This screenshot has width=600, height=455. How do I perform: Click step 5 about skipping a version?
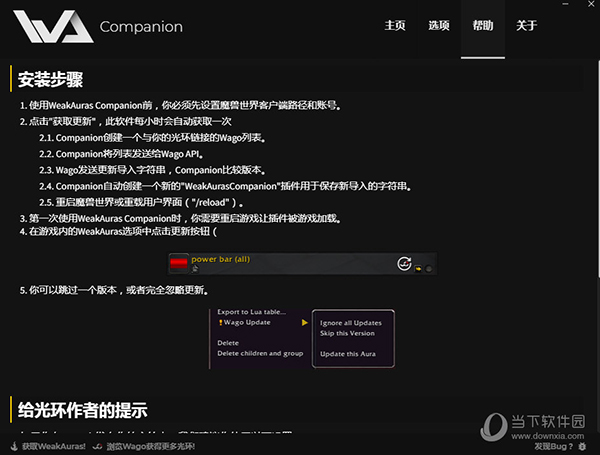[x=114, y=290]
